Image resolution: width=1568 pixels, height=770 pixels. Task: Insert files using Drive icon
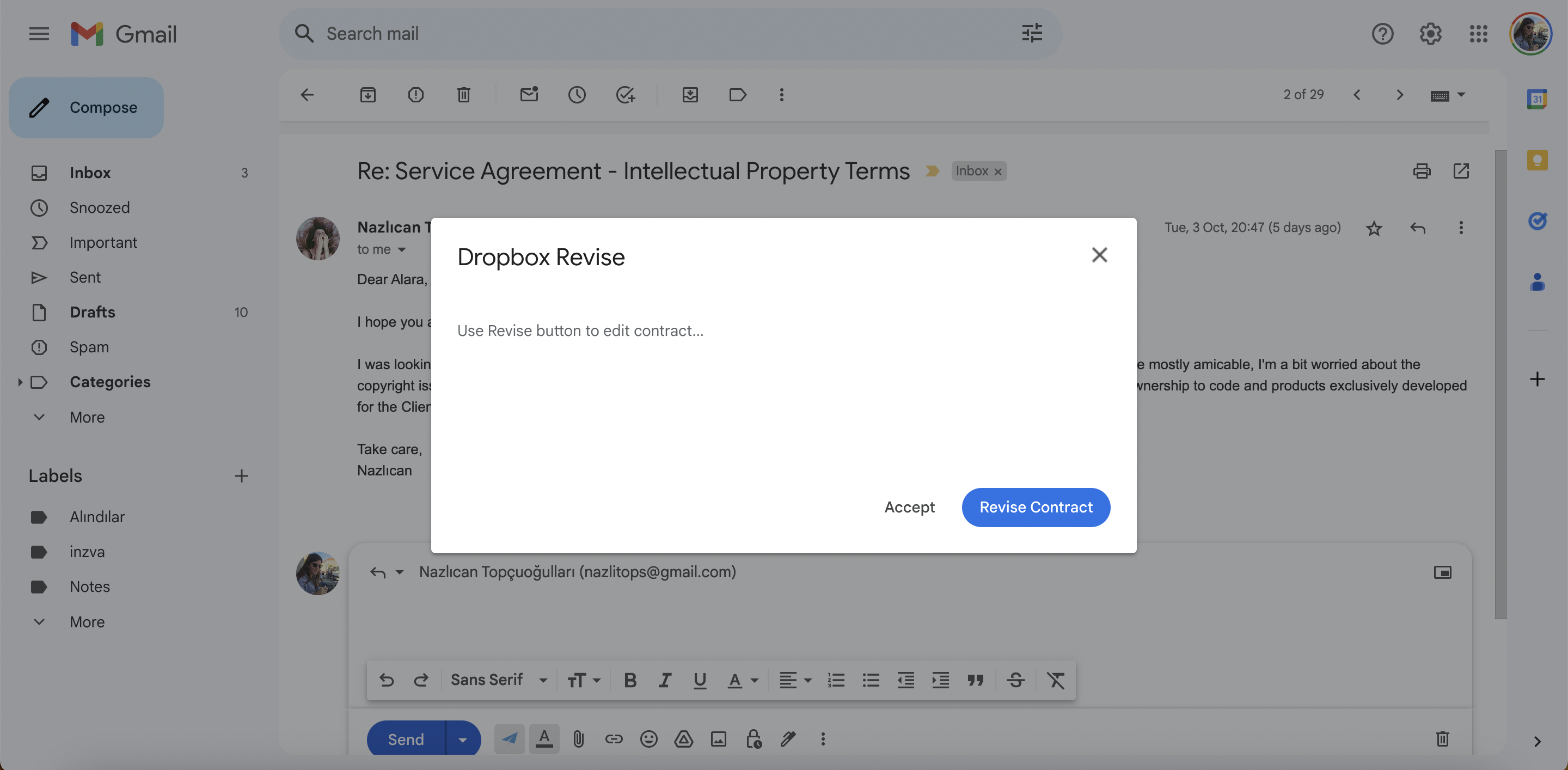684,739
